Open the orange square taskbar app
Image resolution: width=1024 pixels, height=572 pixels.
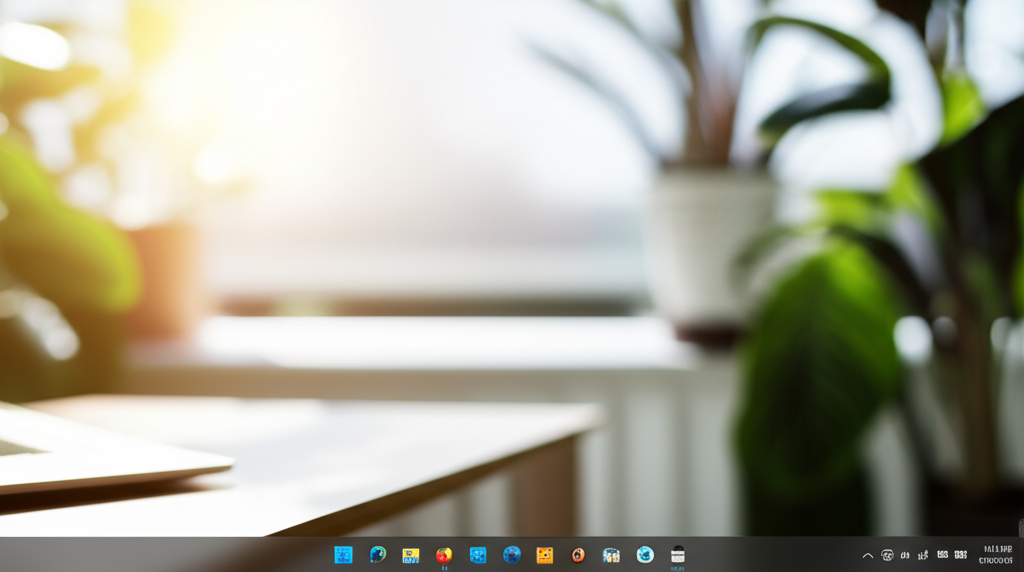545,555
